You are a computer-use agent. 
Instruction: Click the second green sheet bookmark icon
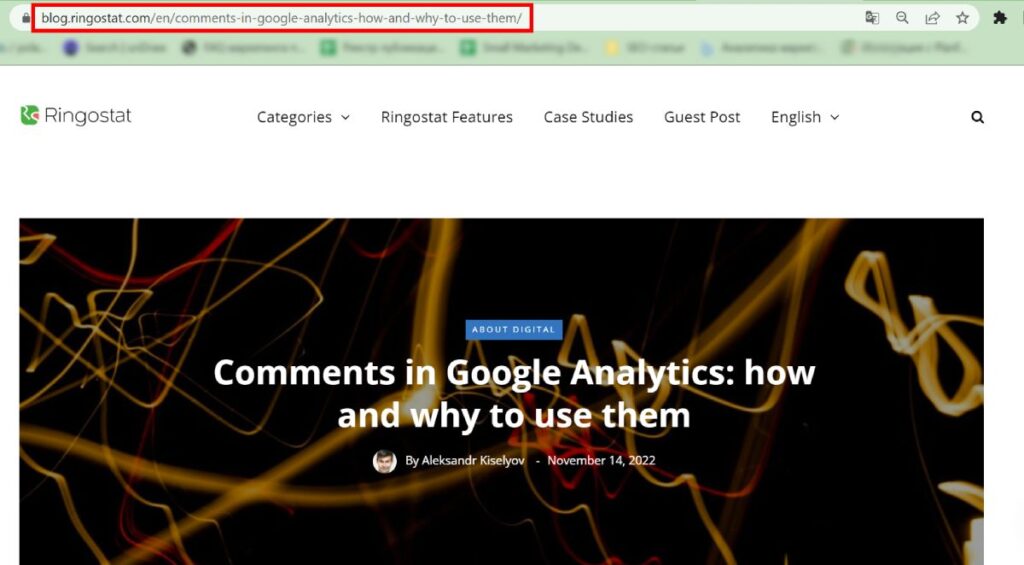[x=468, y=48]
